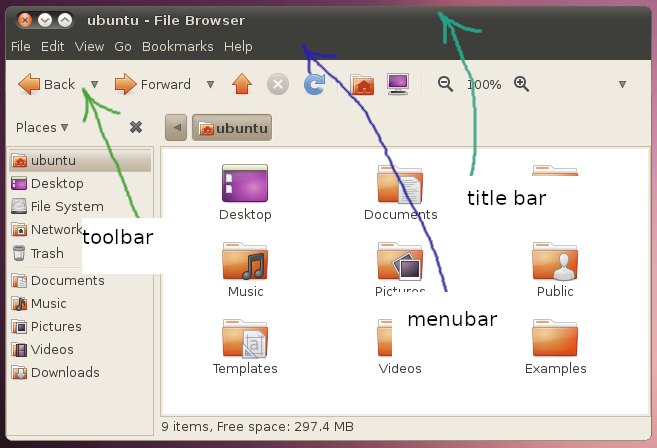Viewport: 657px width, 448px height.
Task: Close the Places side pane
Action: pos(136,127)
